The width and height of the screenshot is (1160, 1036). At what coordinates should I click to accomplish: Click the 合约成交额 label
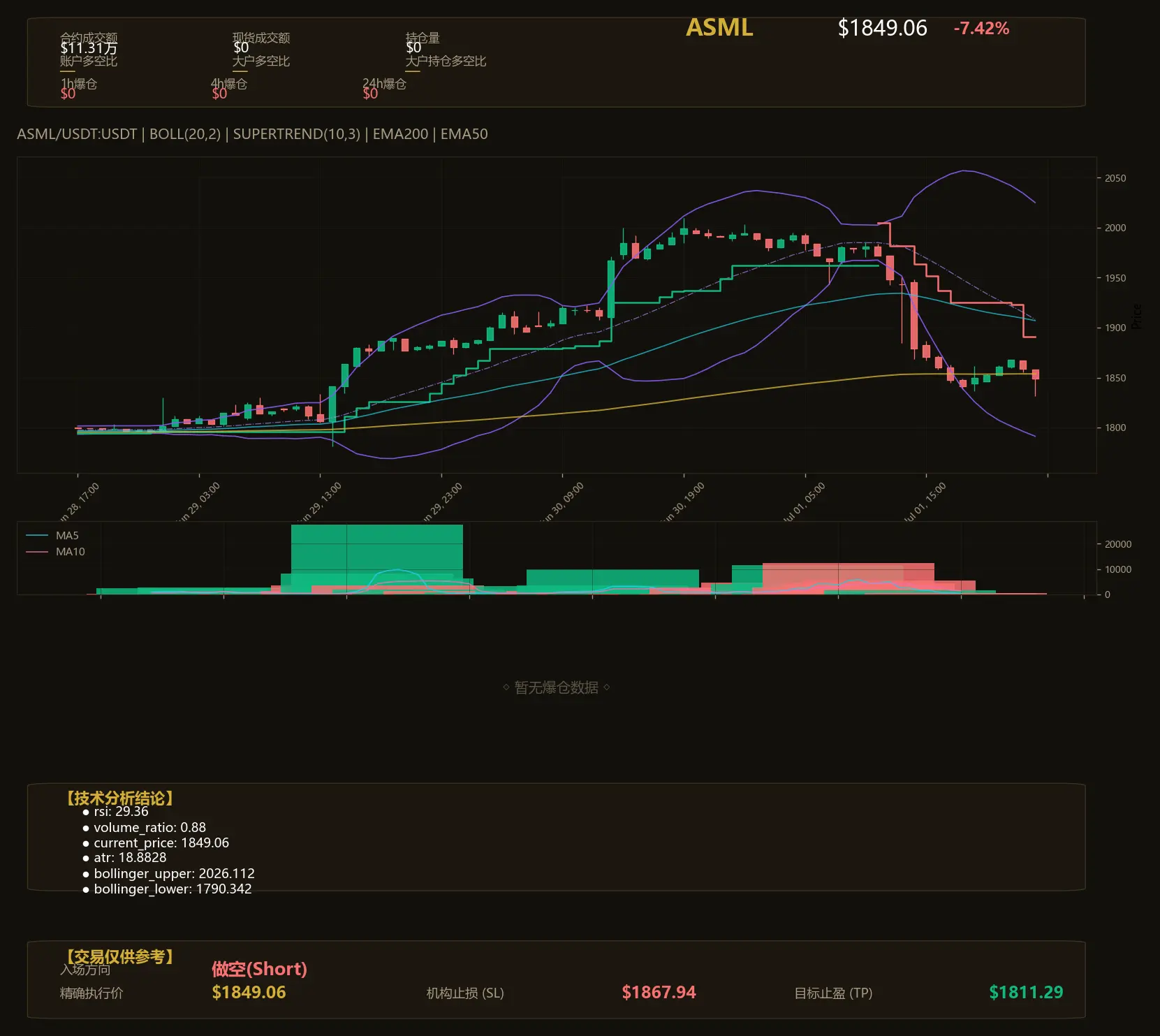pos(89,38)
